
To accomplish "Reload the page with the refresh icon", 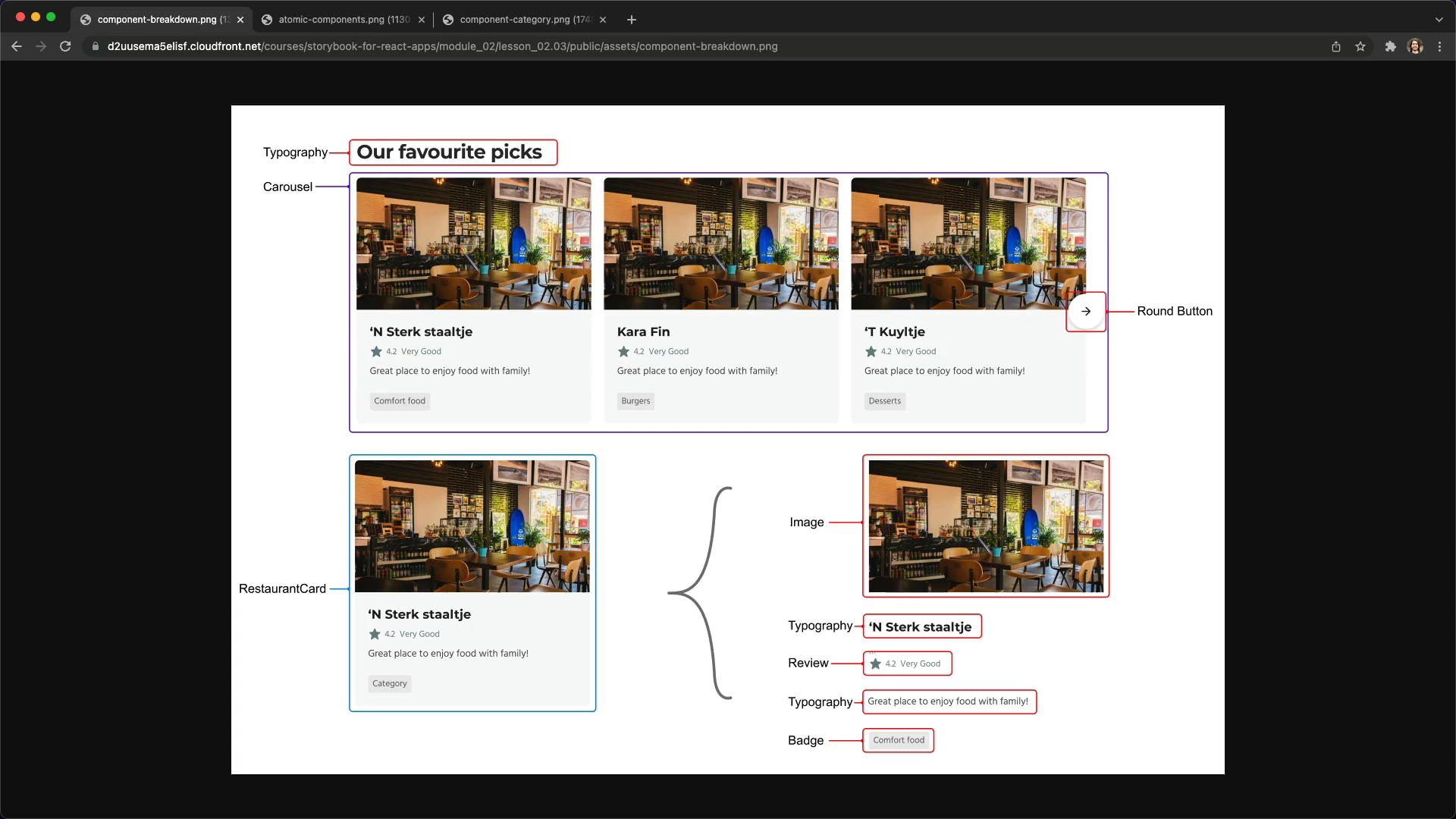I will click(65, 46).
